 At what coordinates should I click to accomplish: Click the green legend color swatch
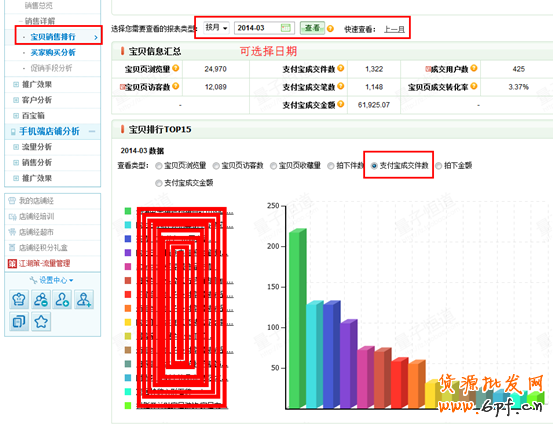click(x=128, y=211)
